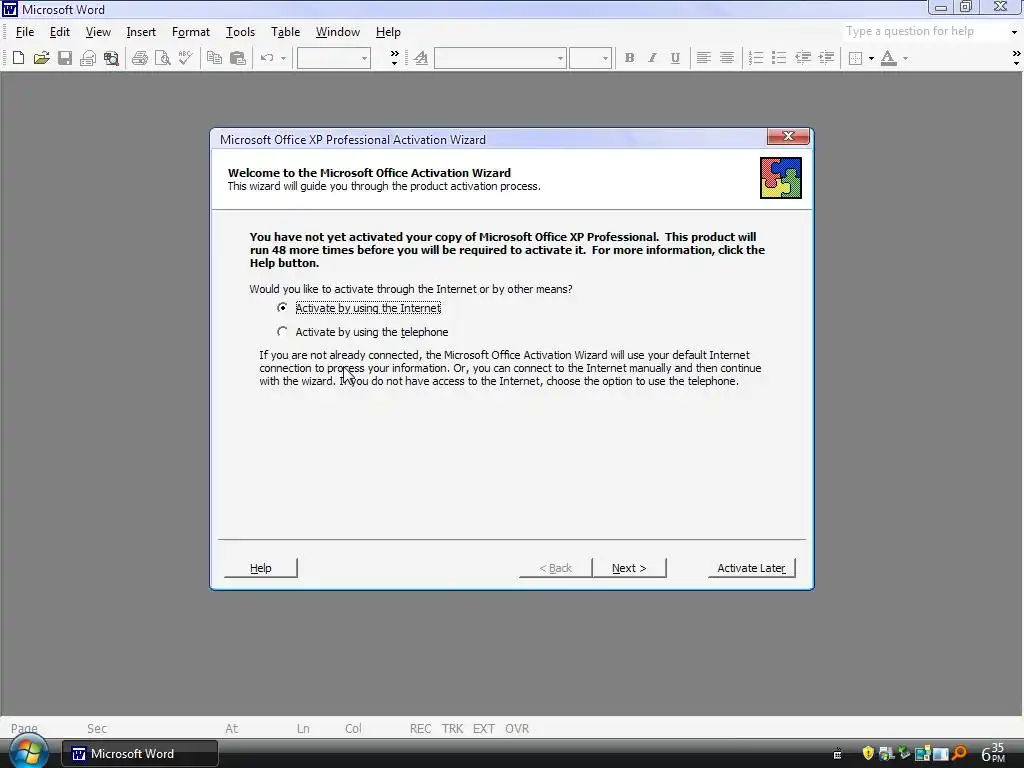Click the EXT status bar indicator
This screenshot has height=768, width=1024.
click(x=483, y=728)
